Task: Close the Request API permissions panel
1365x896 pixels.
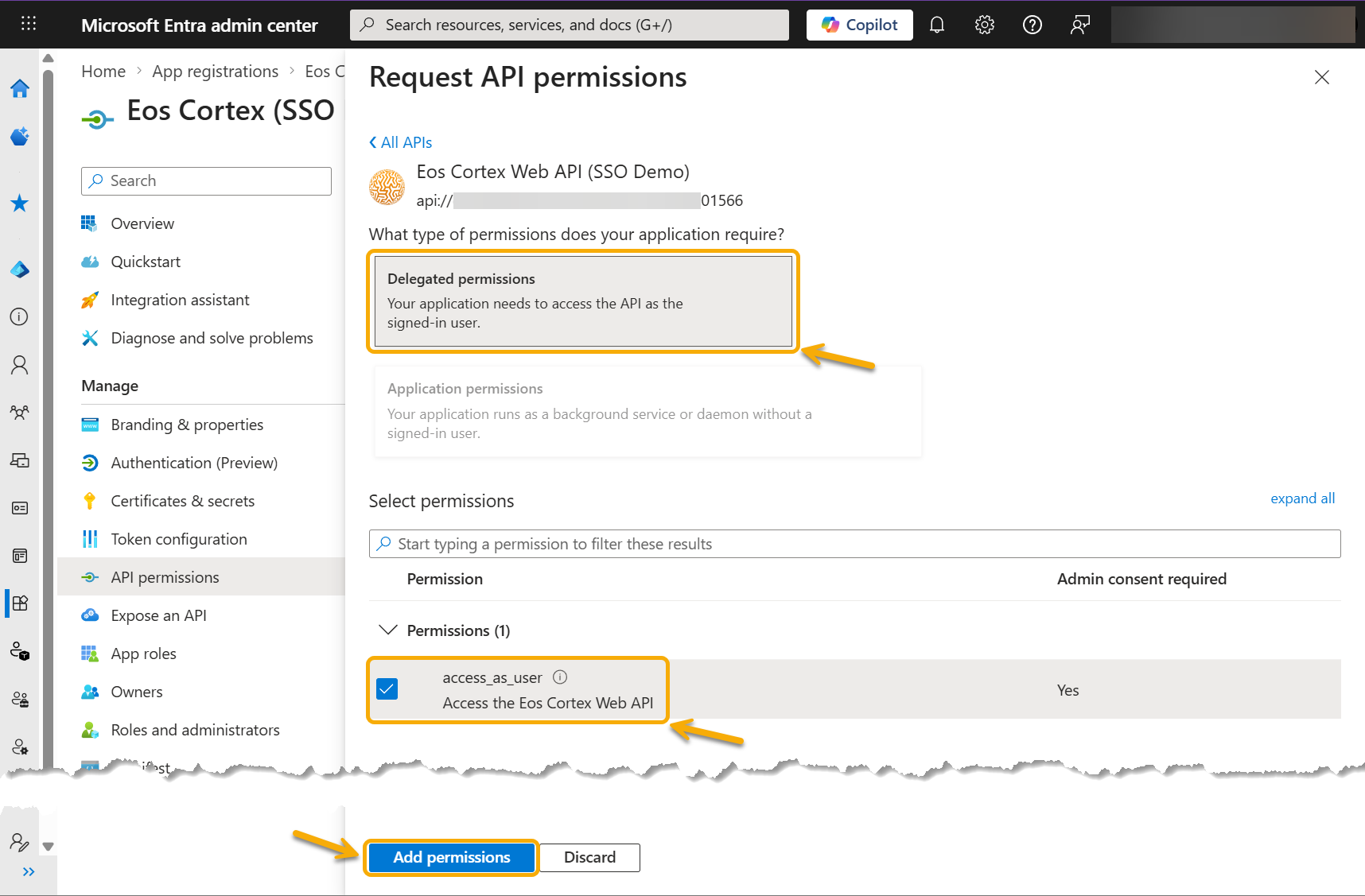Action: click(1322, 77)
